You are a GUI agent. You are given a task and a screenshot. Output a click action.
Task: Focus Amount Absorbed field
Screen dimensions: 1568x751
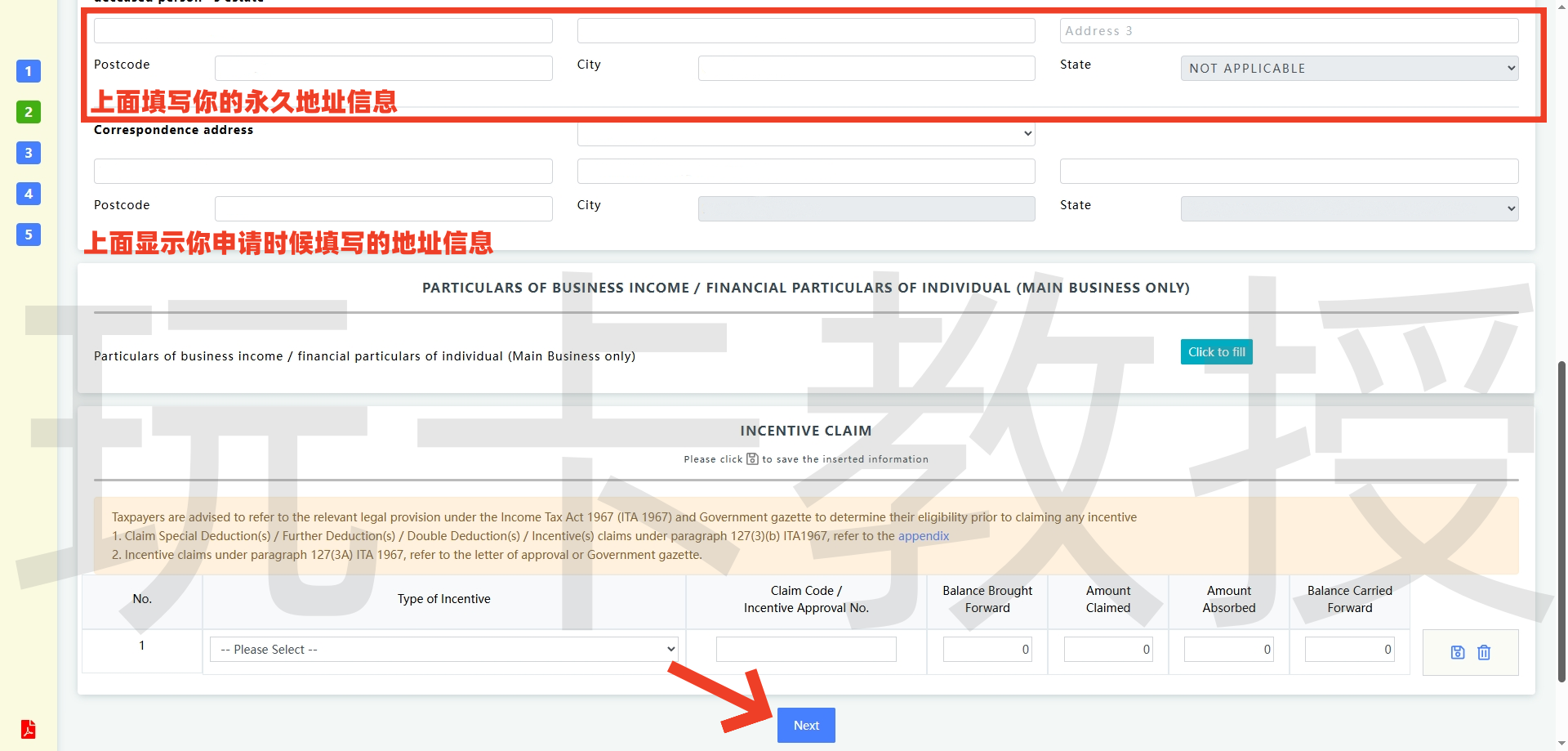click(x=1229, y=650)
